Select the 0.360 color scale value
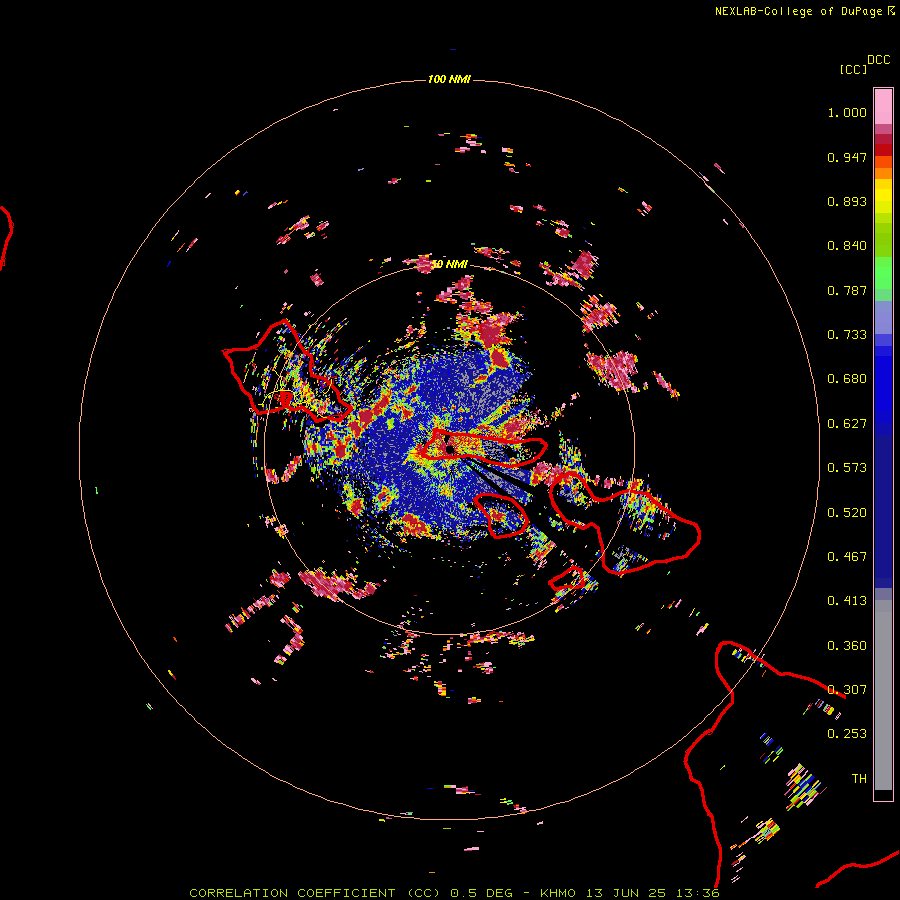Viewport: 900px width, 900px height. tap(847, 646)
